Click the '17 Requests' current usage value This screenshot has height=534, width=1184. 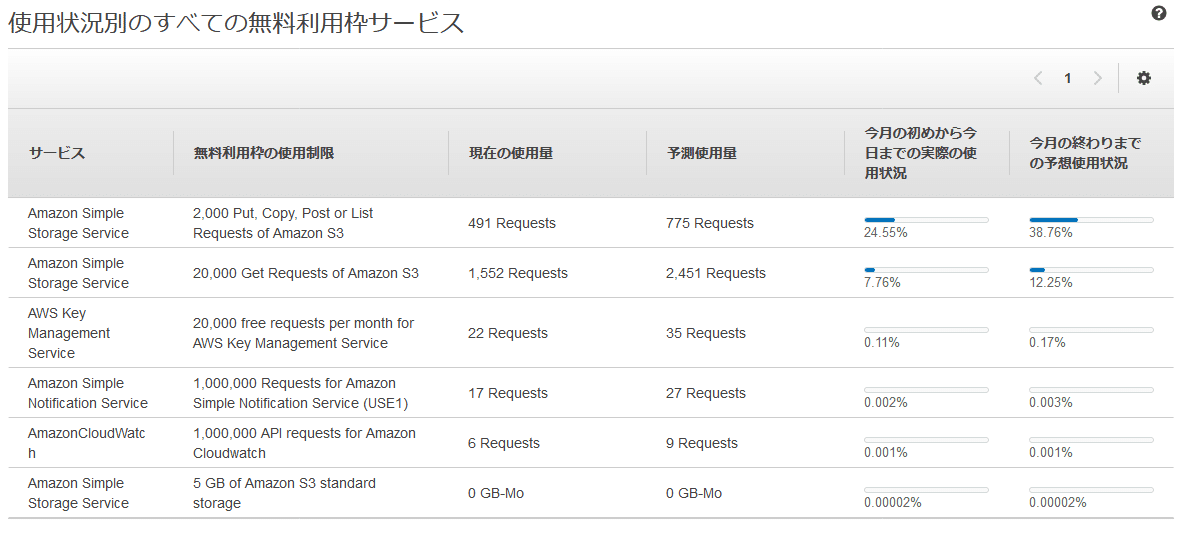coord(508,393)
